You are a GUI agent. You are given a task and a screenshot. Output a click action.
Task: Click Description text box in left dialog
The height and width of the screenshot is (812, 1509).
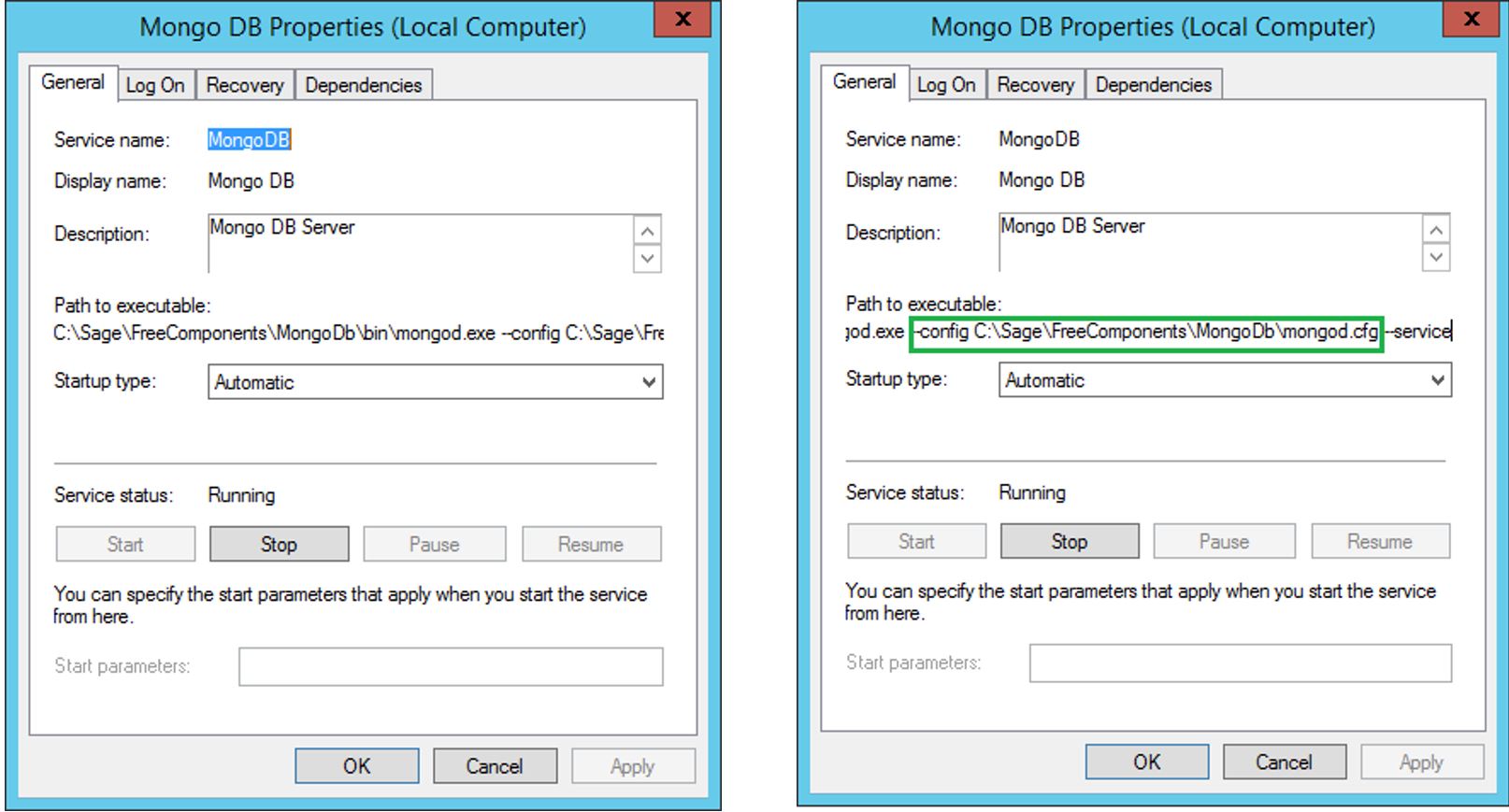coord(420,244)
